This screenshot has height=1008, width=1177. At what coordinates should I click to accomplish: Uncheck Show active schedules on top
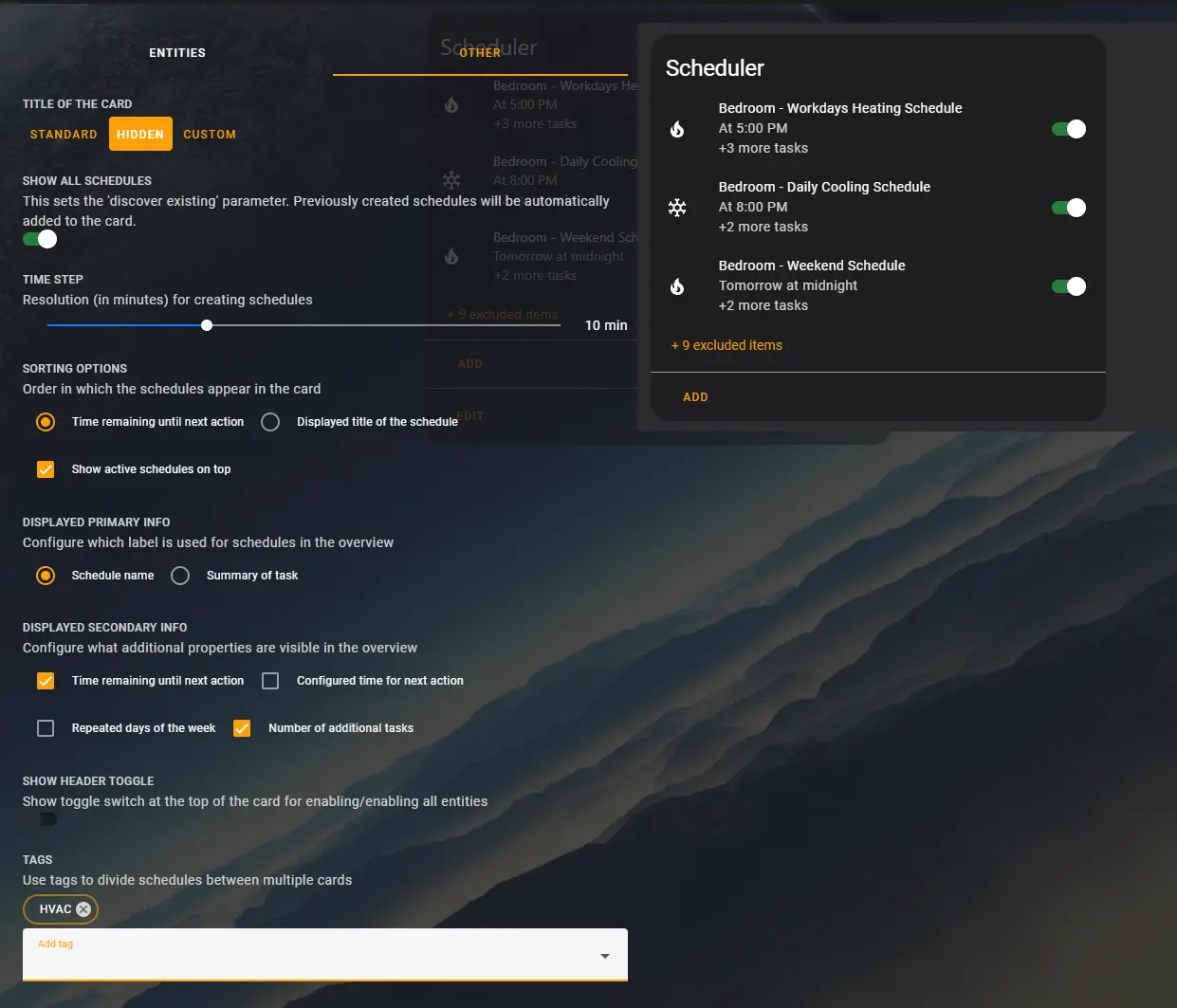point(46,469)
